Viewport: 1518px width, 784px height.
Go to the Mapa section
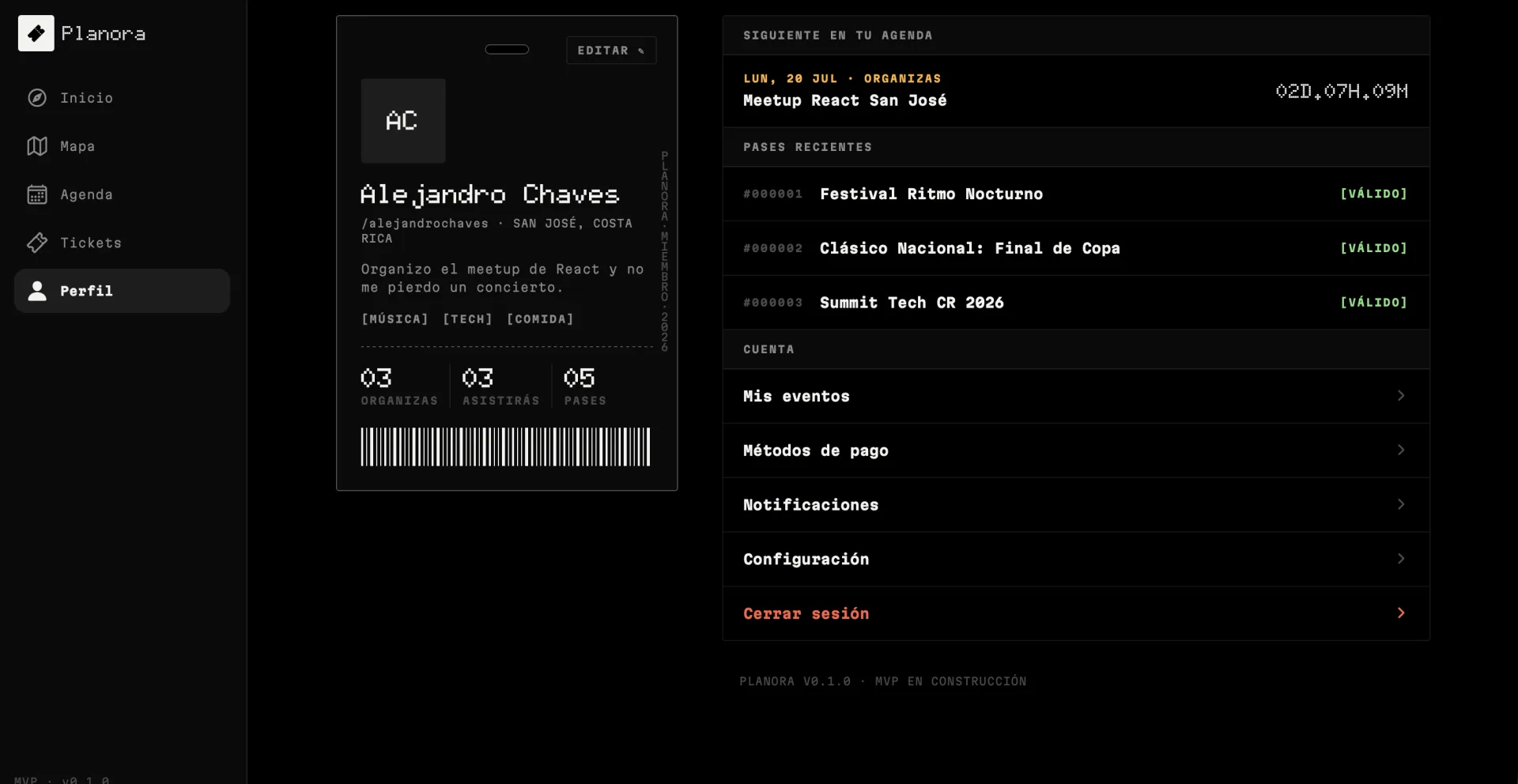pyautogui.click(x=122, y=146)
